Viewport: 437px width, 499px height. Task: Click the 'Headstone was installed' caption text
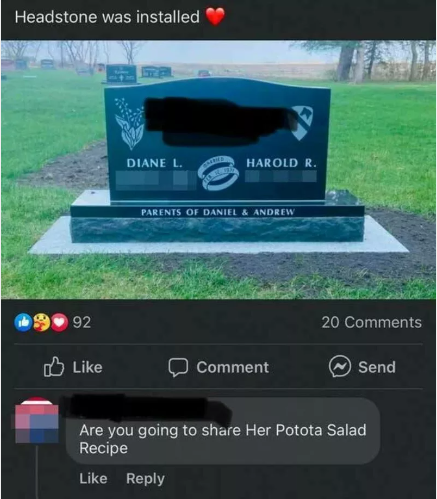click(x=107, y=17)
